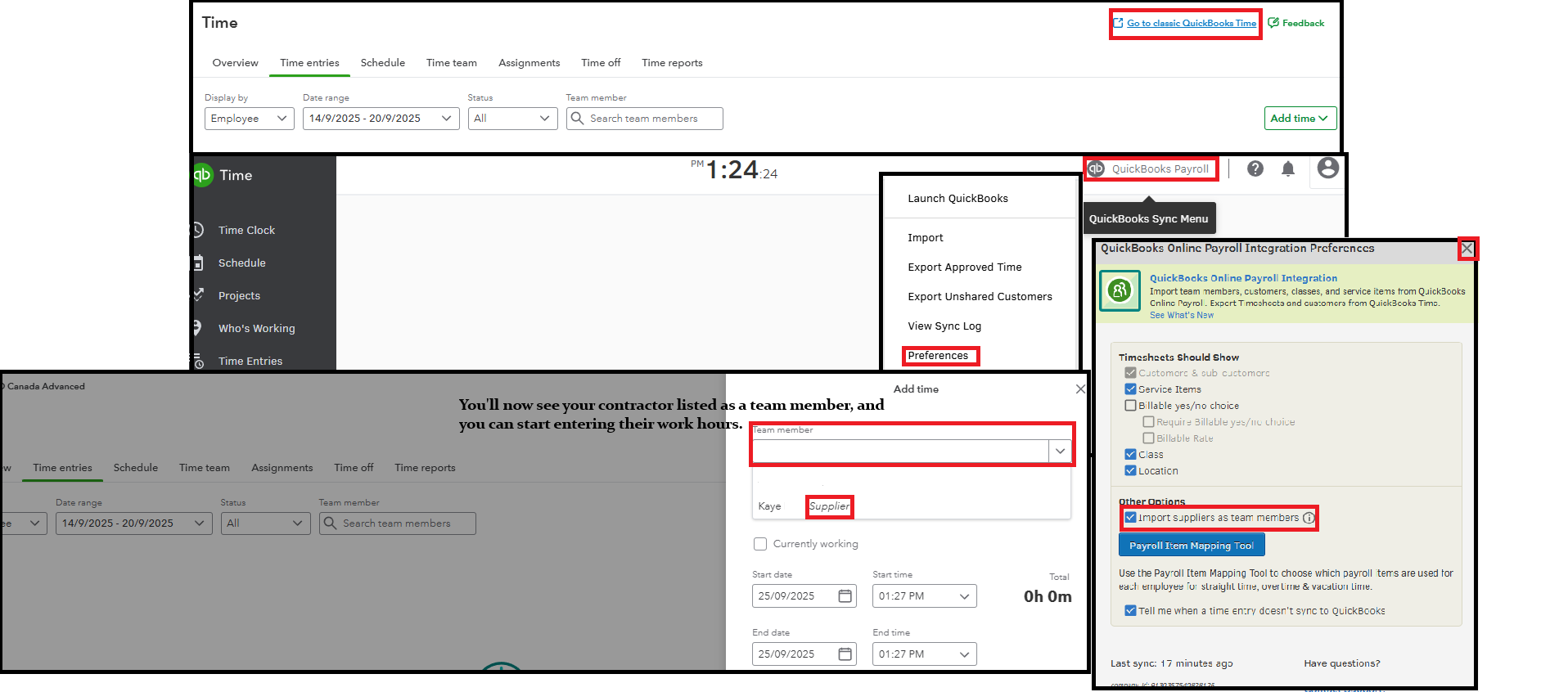Viewport: 1568px width, 692px height.
Task: Open the End date calendar picker icon
Action: [845, 654]
